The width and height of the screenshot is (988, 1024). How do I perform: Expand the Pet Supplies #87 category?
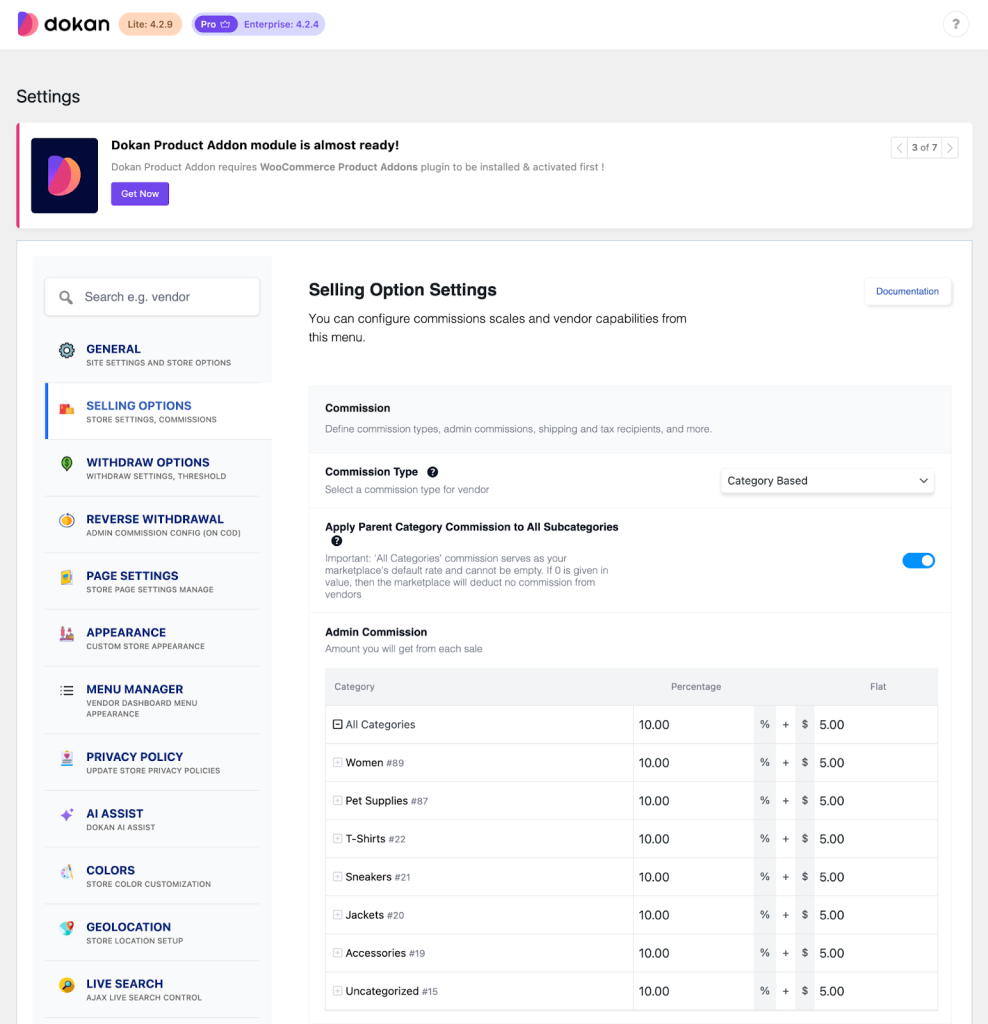pos(338,800)
